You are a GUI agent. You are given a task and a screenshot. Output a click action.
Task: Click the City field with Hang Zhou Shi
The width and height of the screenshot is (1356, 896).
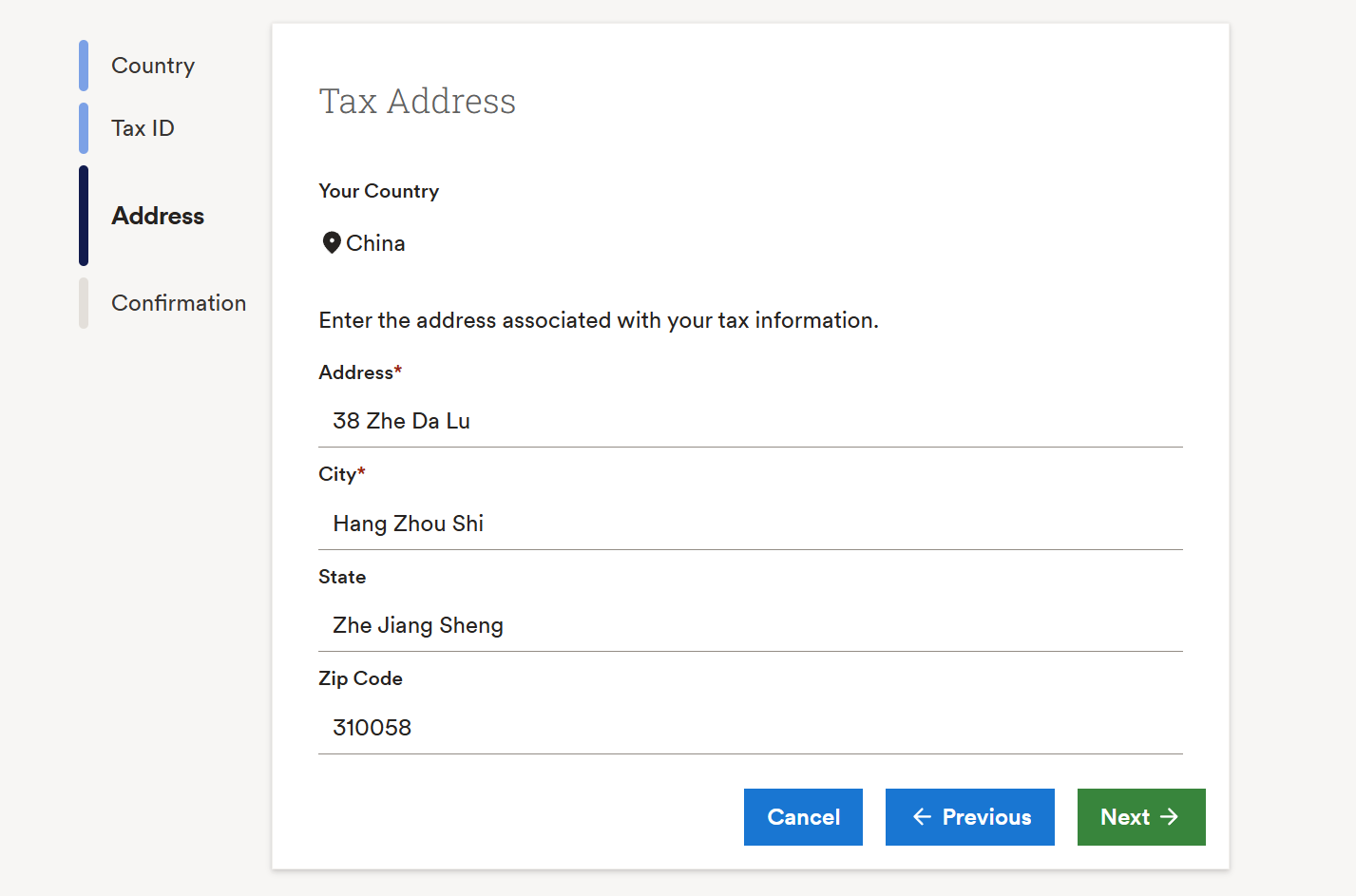[750, 524]
